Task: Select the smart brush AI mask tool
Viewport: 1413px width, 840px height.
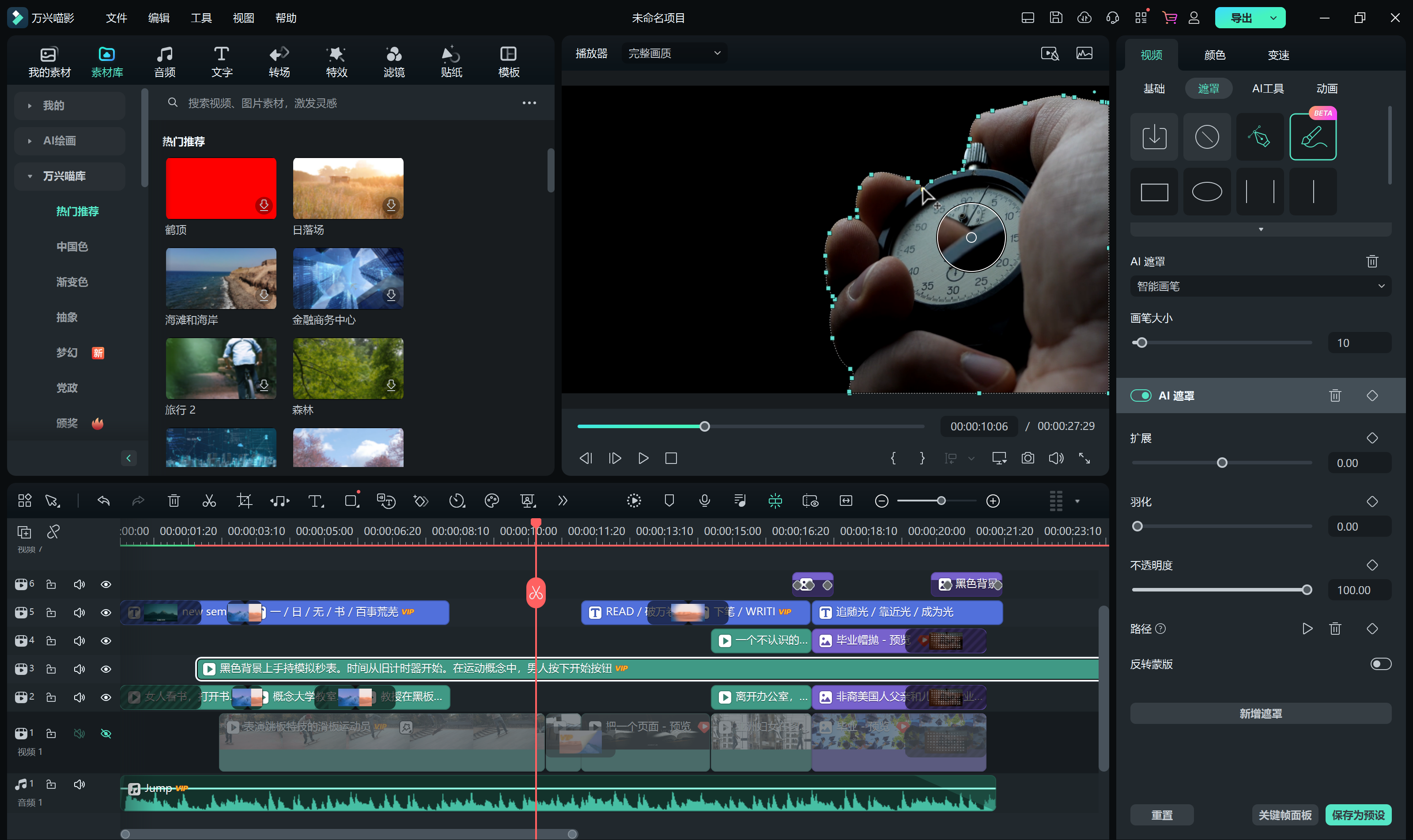Action: (1313, 137)
